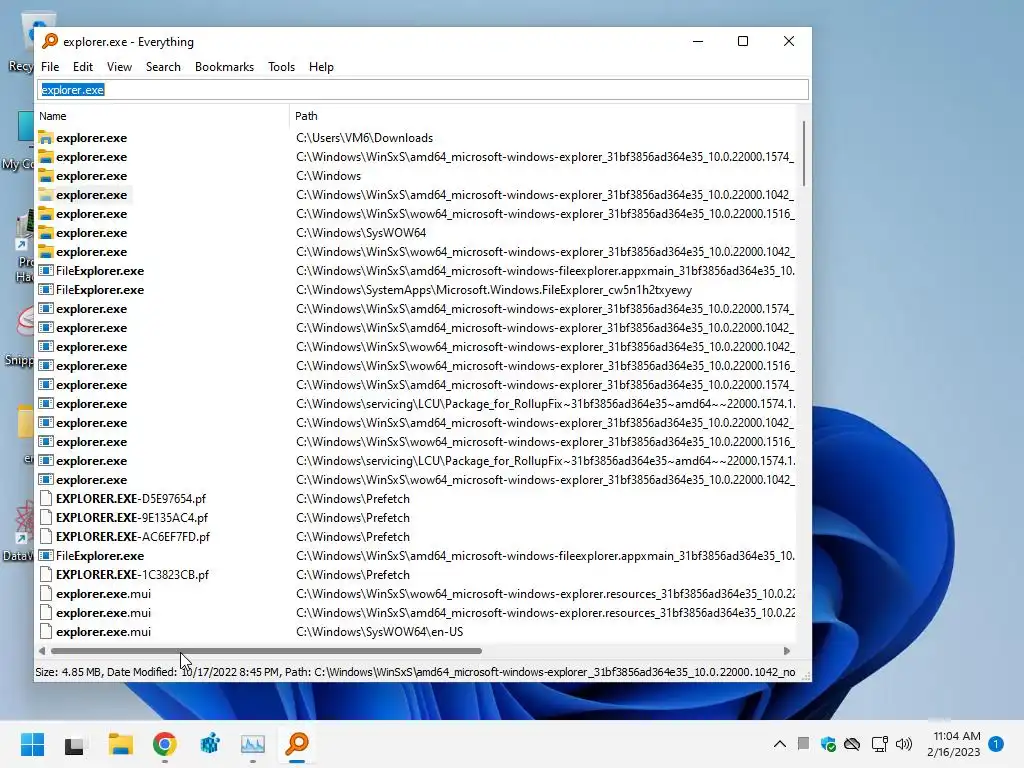Click inside the explorer.exe search box
The image size is (1024, 768).
point(423,89)
